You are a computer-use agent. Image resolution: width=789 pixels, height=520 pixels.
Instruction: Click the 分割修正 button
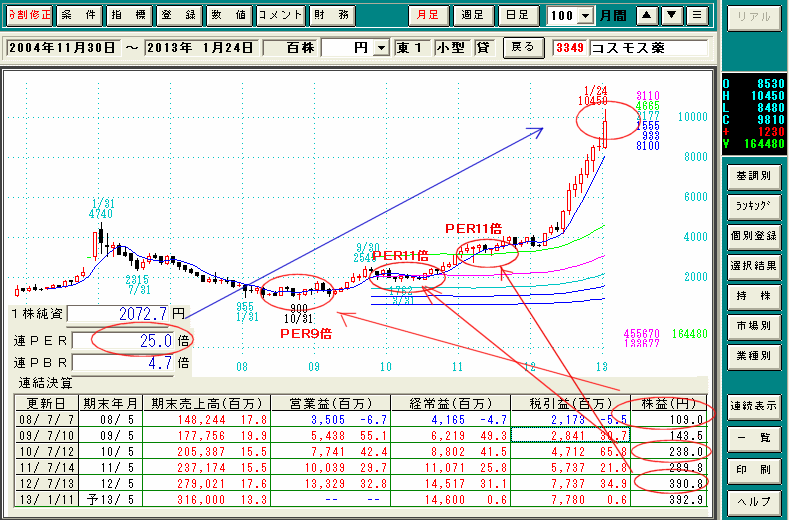[x=29, y=15]
